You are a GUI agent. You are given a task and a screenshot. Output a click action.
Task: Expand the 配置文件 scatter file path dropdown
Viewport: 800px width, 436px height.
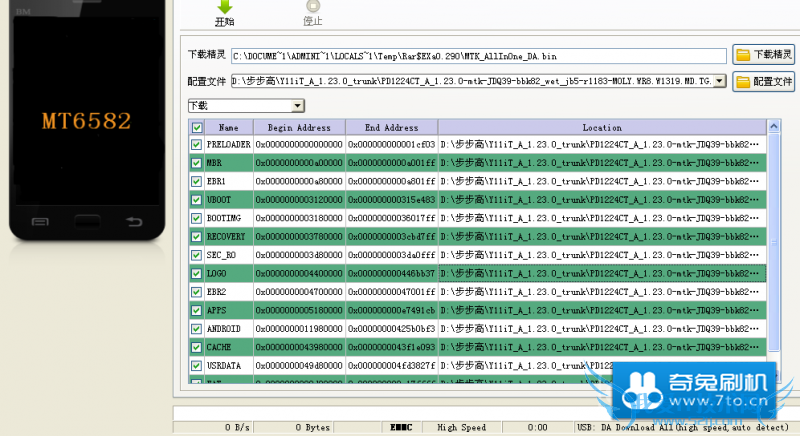click(x=720, y=81)
